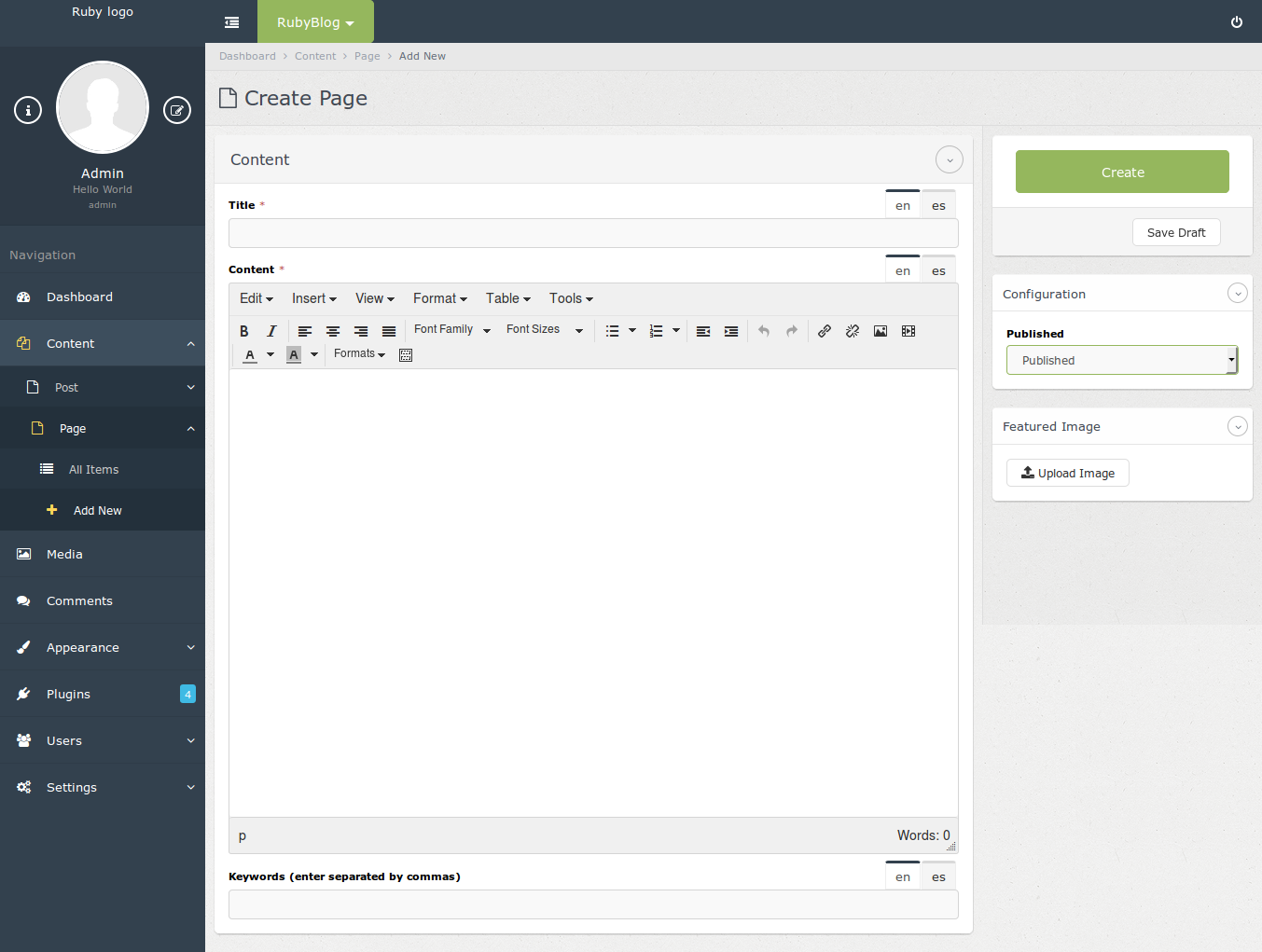Click the green Create button
Image resolution: width=1262 pixels, height=952 pixels.
(1122, 172)
